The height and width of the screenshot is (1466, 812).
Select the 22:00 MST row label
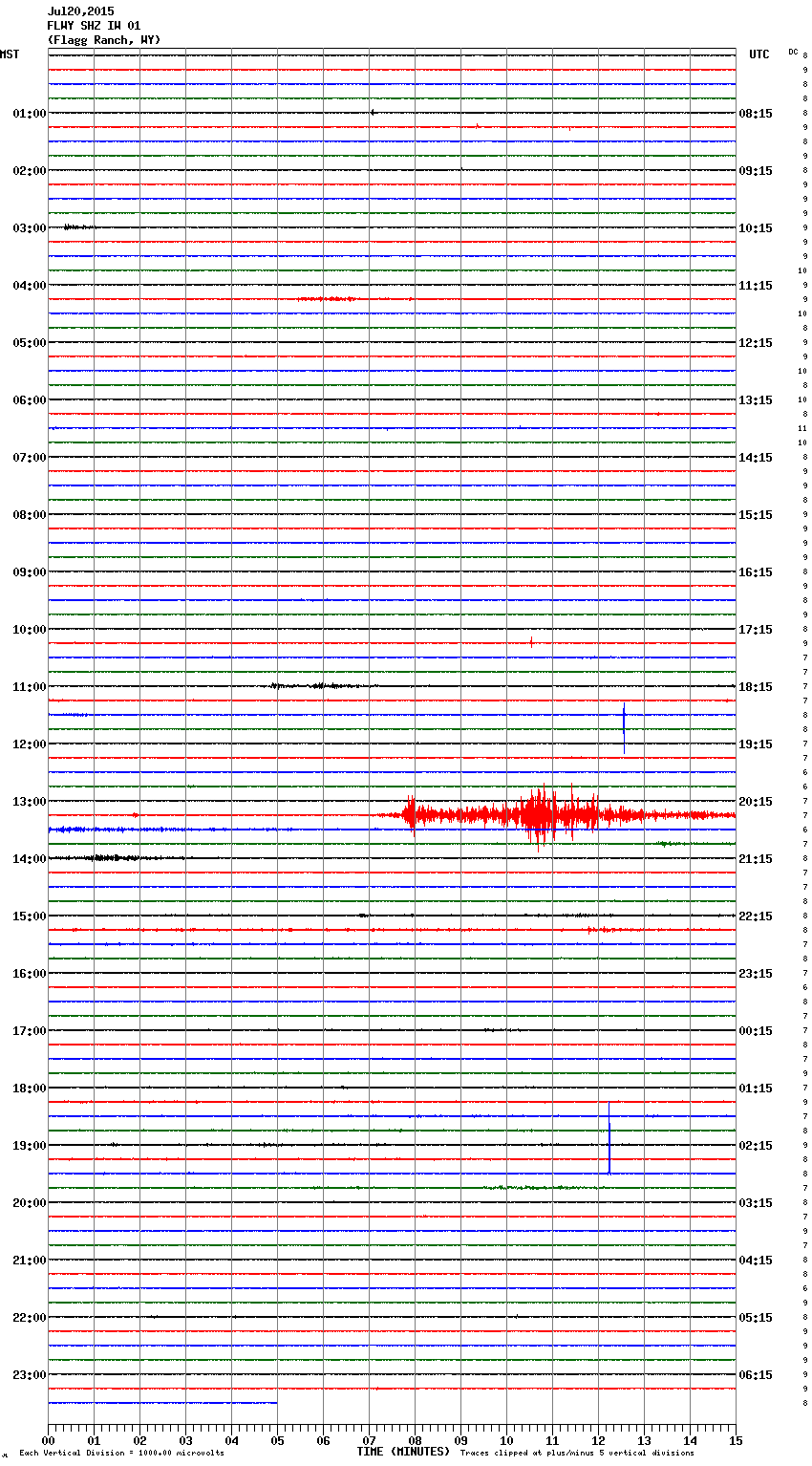click(x=30, y=1318)
